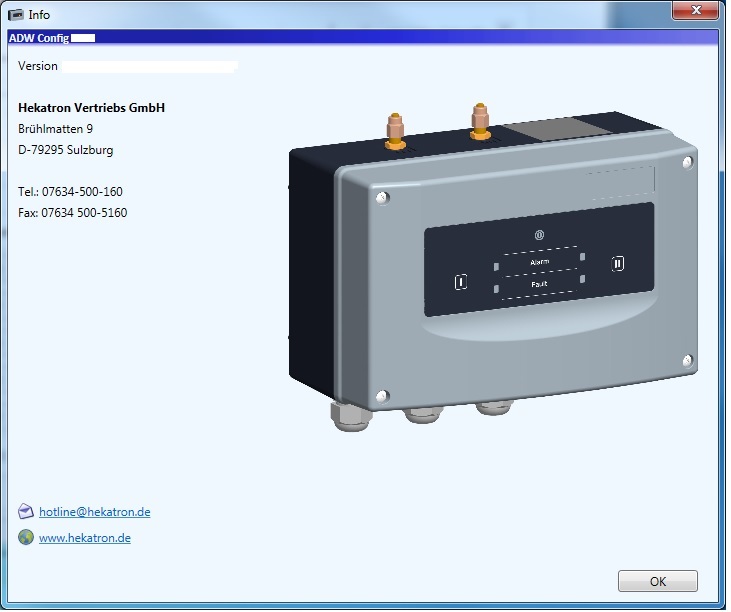
Task: Click the Tel.: 07634-500-160 line
Action: pyautogui.click(x=70, y=193)
